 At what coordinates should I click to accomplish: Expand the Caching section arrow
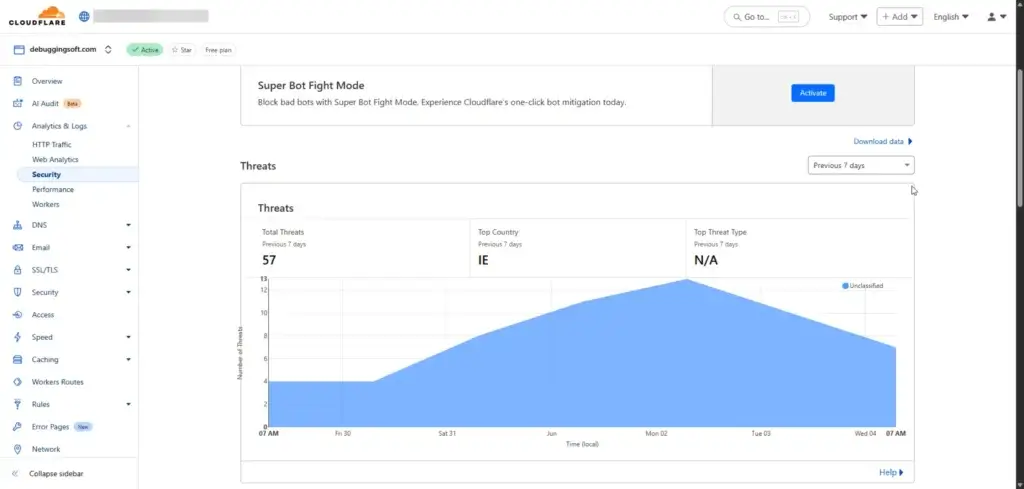pos(128,360)
